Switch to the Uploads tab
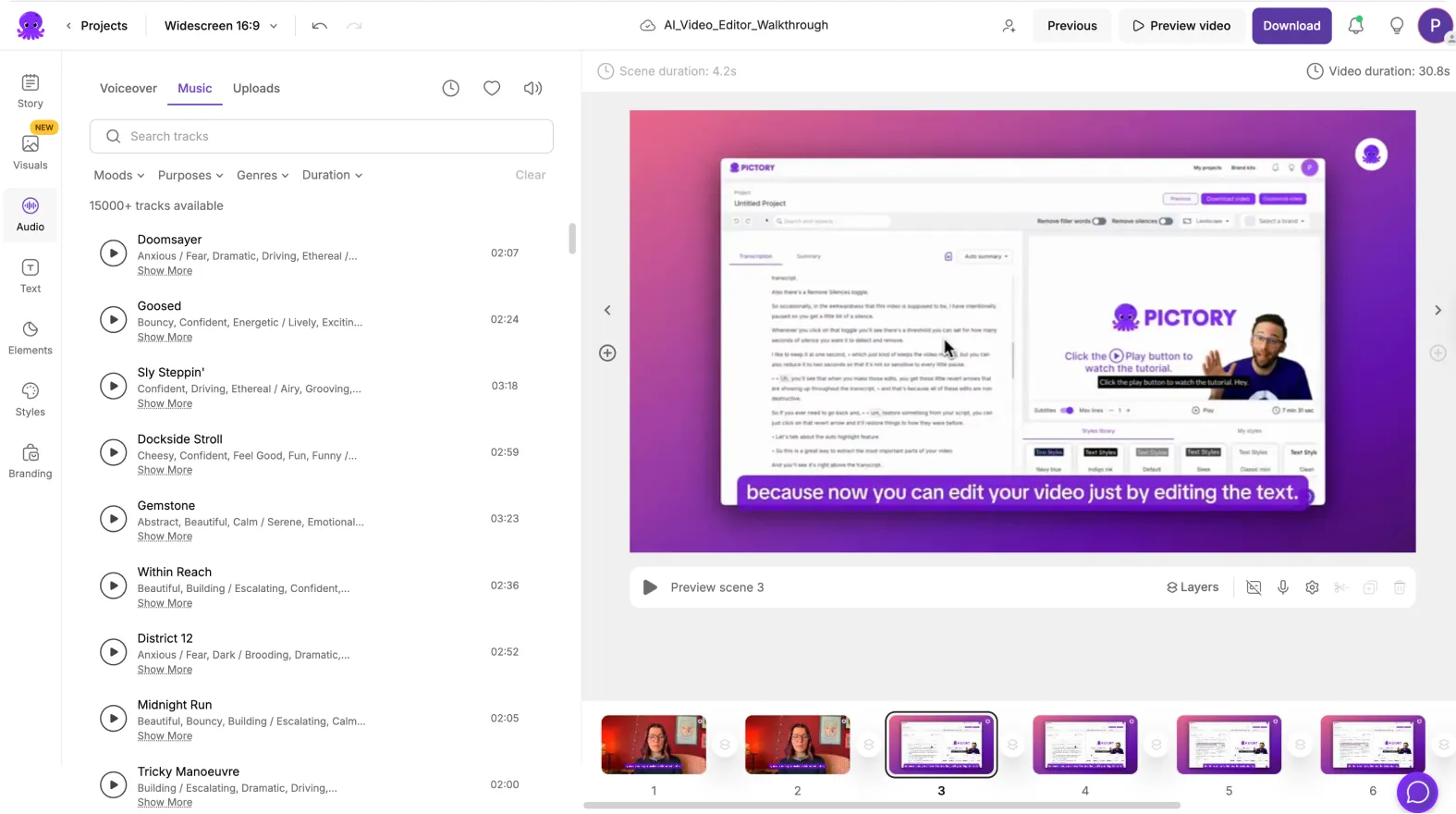This screenshot has height=814, width=1456. point(256,89)
